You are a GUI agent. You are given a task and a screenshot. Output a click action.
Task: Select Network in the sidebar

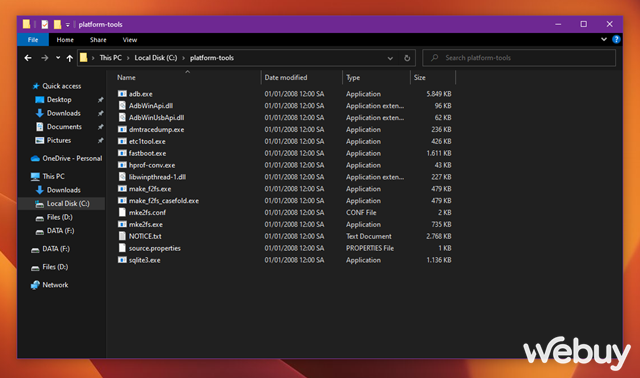(55, 285)
